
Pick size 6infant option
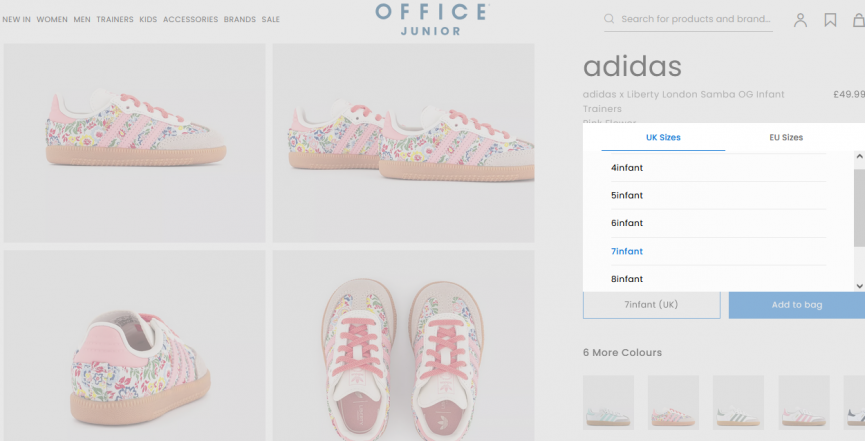[x=627, y=223]
